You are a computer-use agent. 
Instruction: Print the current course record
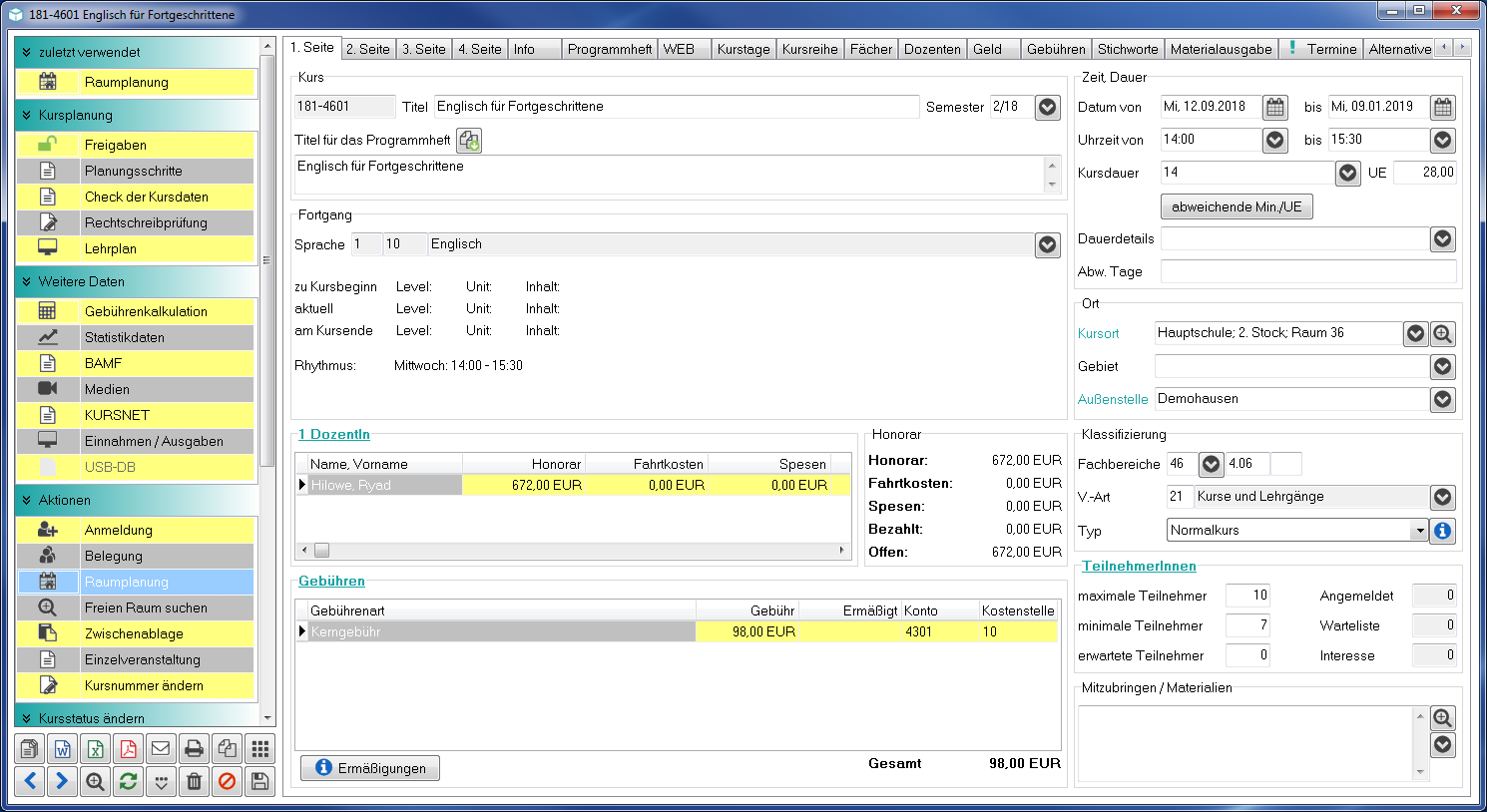click(x=194, y=748)
